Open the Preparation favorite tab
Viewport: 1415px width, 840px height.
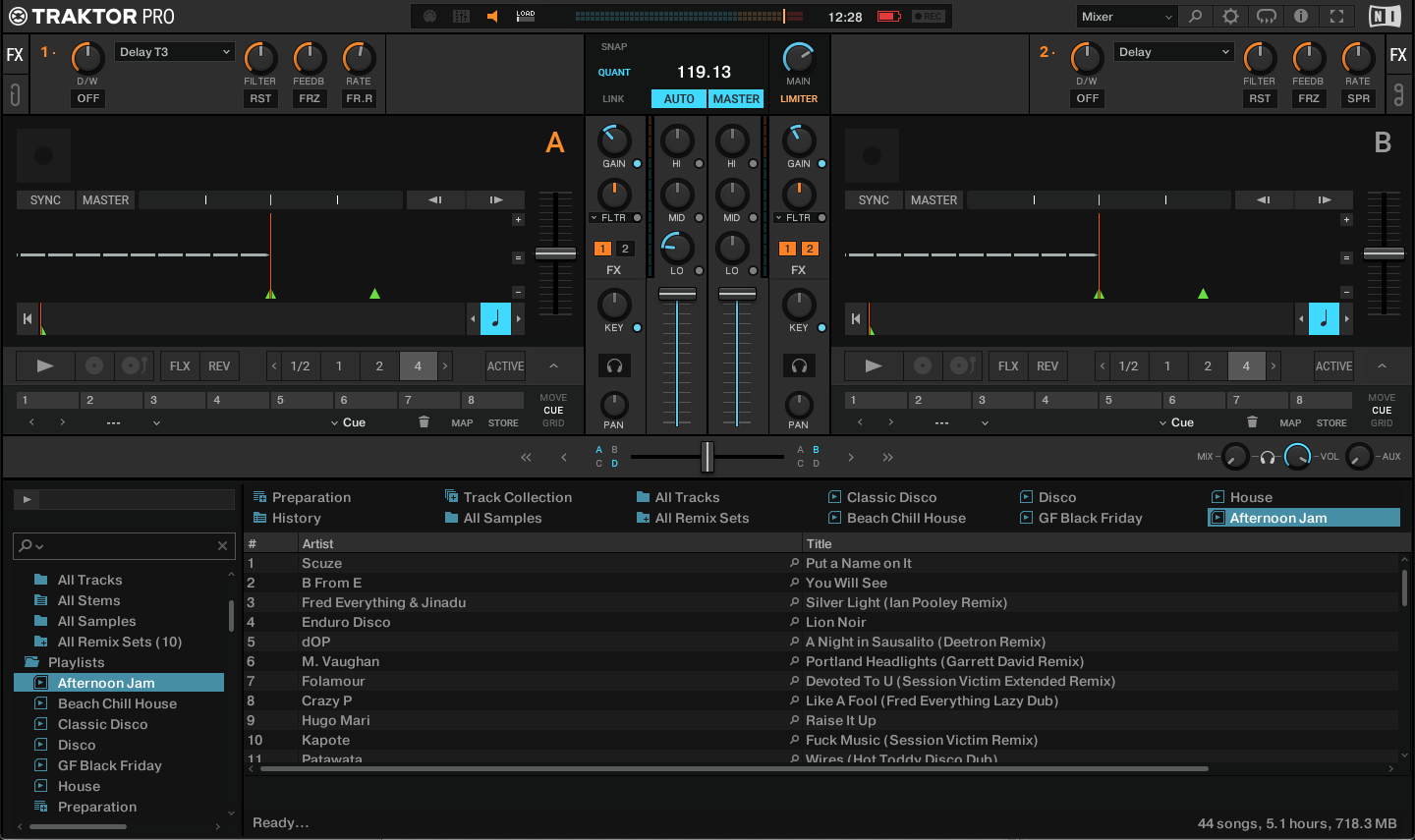point(303,497)
